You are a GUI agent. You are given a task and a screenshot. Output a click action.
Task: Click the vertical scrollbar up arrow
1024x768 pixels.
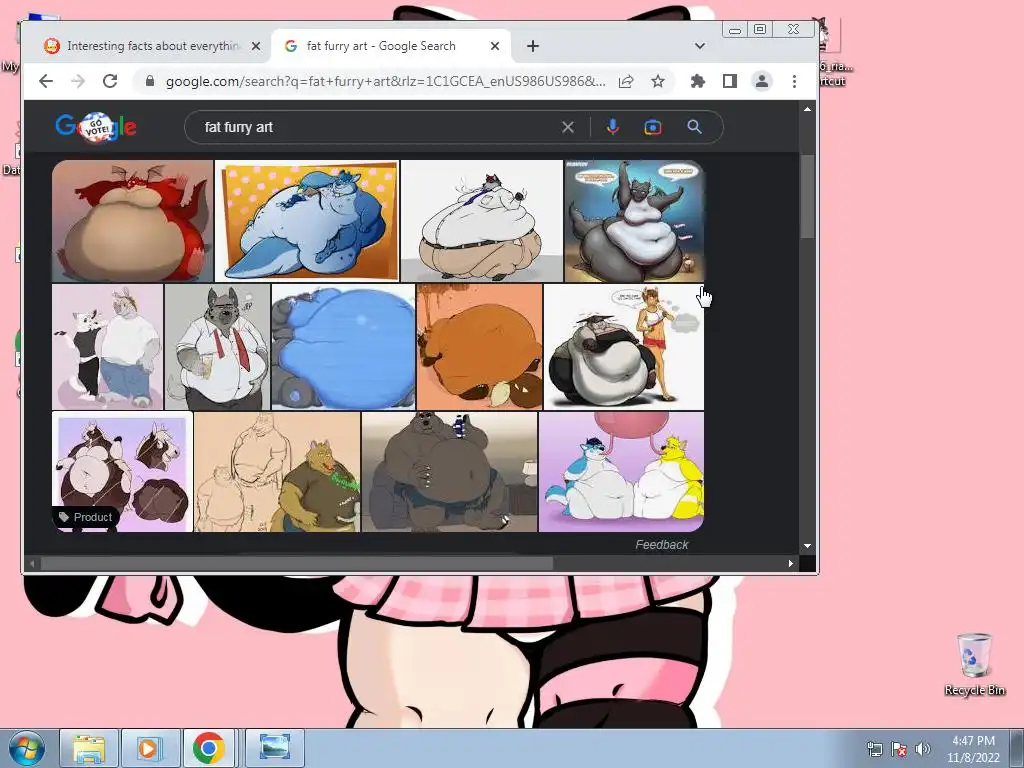point(808,109)
